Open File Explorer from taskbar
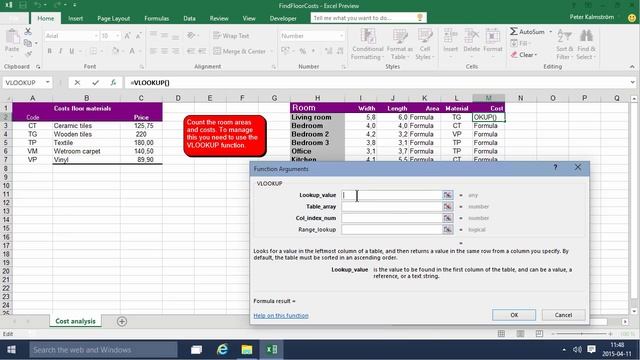Viewport: 640px width, 360px height. tap(247, 350)
